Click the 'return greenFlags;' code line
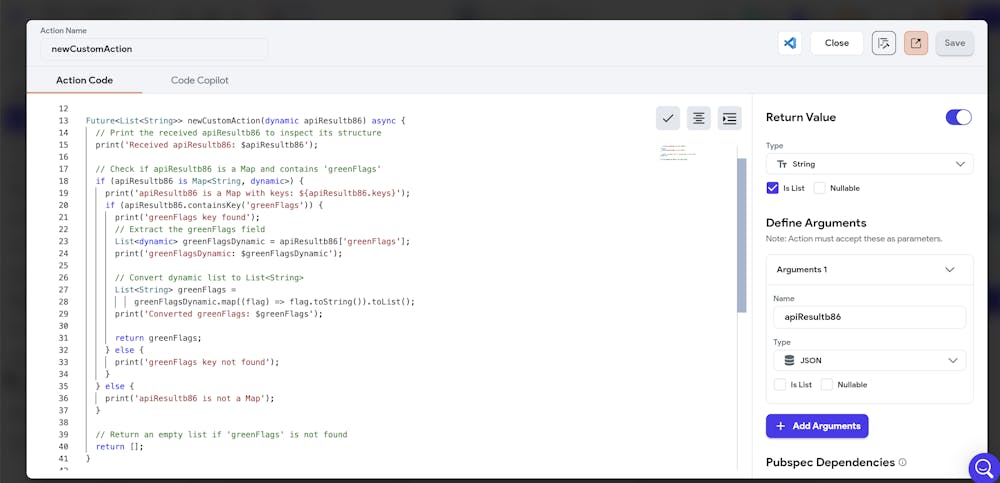The height and width of the screenshot is (483, 1000). pos(158,338)
